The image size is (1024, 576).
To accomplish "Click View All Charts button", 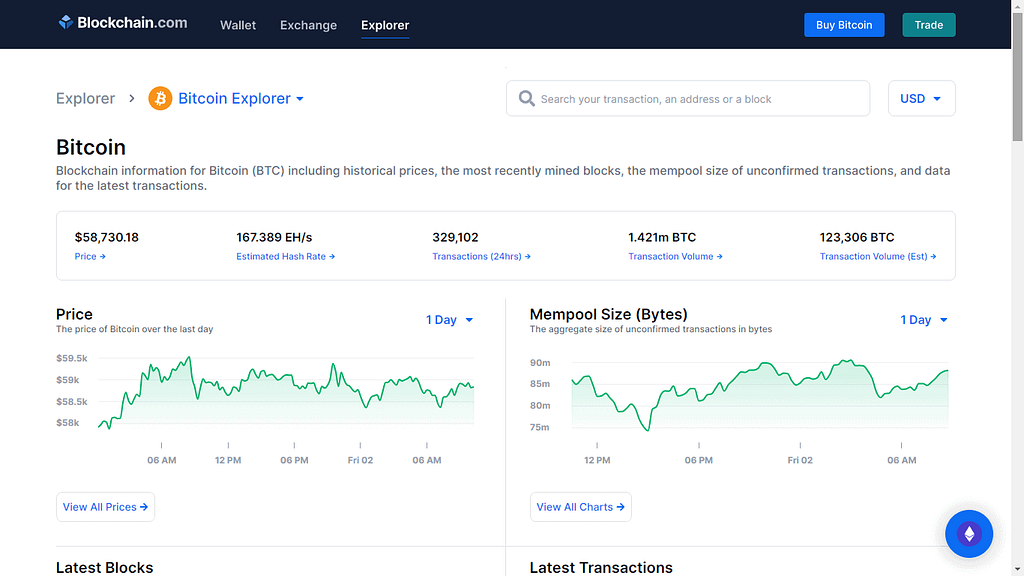I will click(x=581, y=507).
